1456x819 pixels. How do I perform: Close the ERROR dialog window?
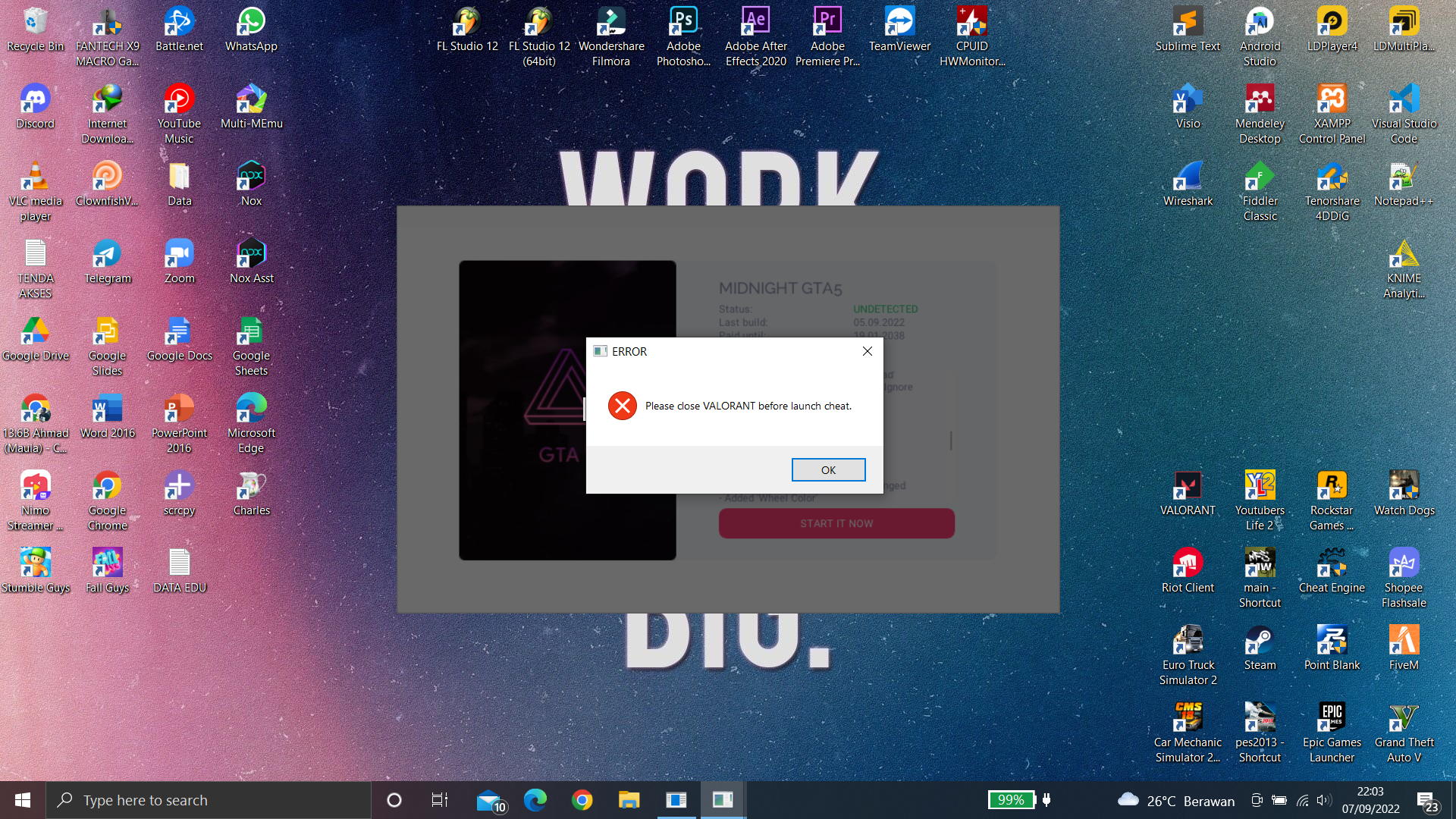point(868,351)
